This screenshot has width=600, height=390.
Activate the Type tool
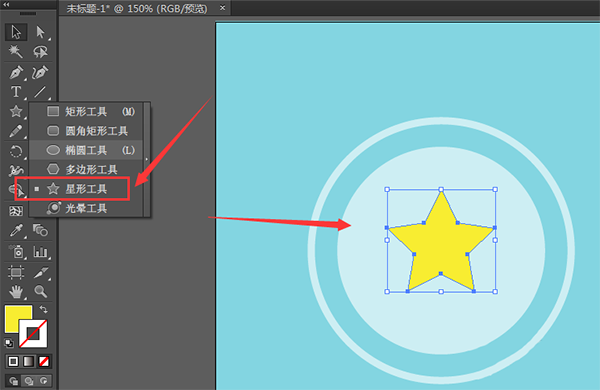(16, 92)
